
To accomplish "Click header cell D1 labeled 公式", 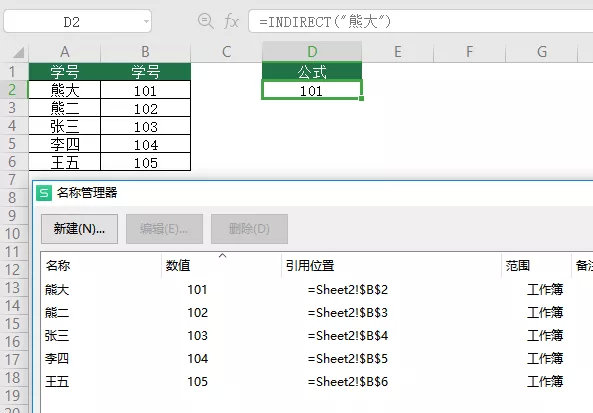I will coord(312,71).
